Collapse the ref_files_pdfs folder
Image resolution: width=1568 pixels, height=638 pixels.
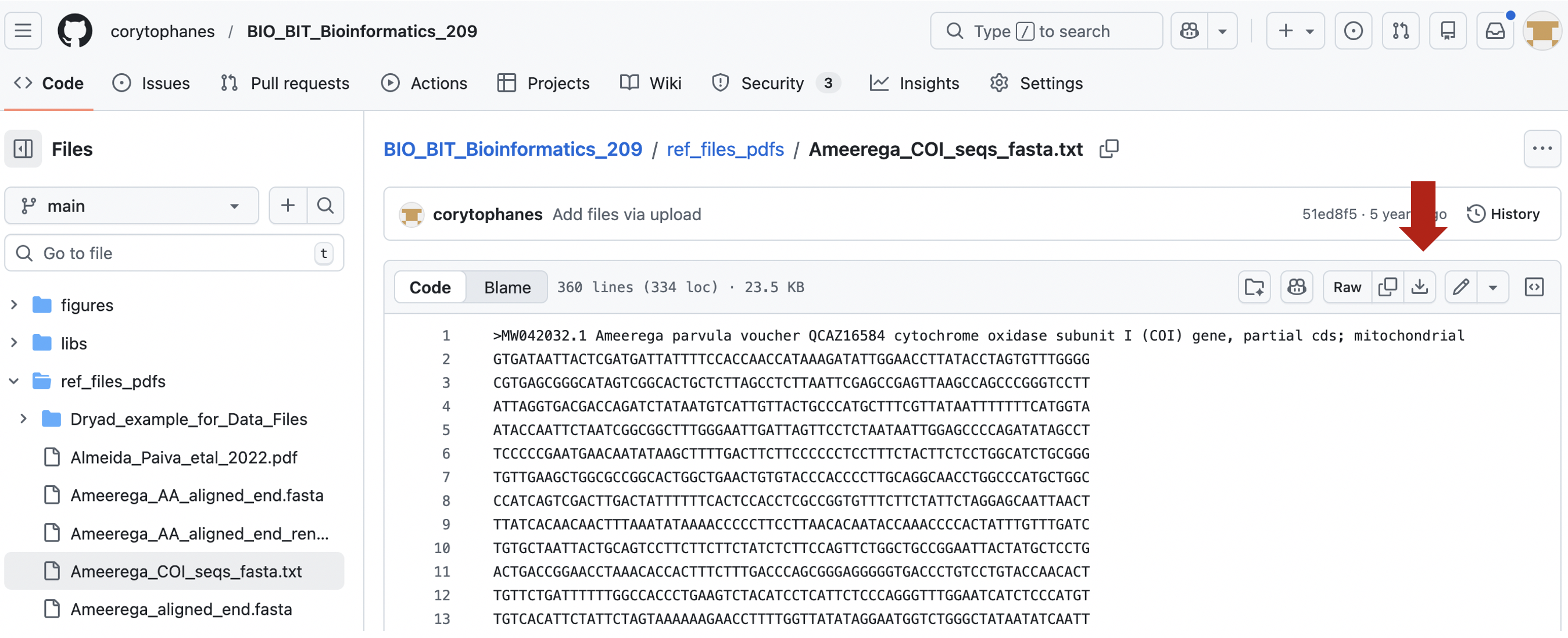click(14, 382)
